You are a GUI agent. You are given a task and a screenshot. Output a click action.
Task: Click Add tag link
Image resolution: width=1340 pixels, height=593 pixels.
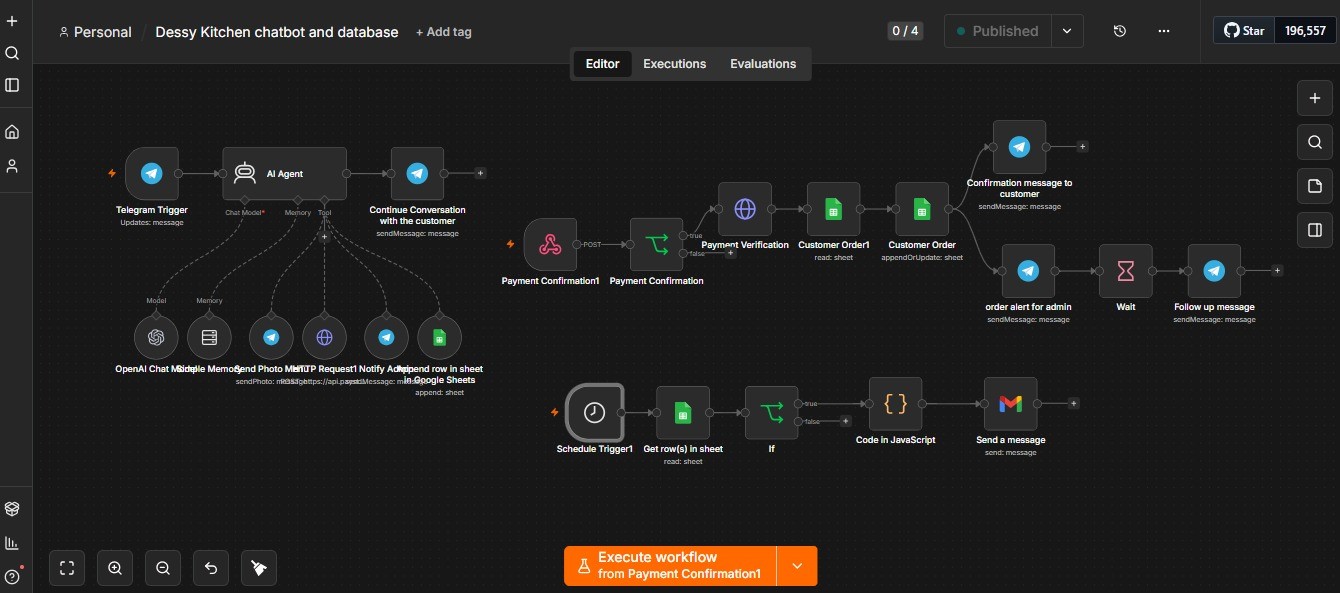click(x=444, y=32)
